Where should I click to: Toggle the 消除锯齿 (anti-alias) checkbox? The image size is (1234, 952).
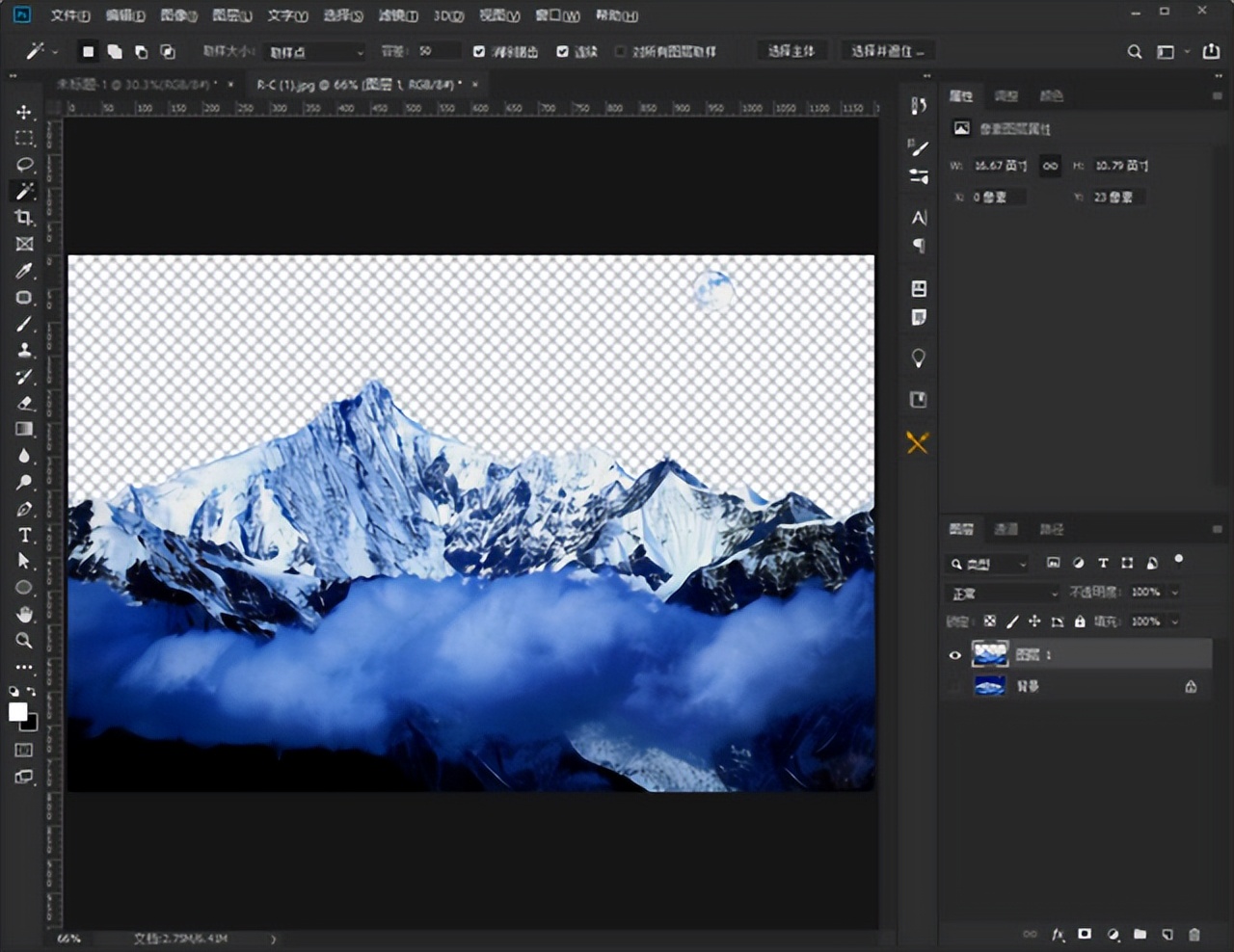coord(479,51)
